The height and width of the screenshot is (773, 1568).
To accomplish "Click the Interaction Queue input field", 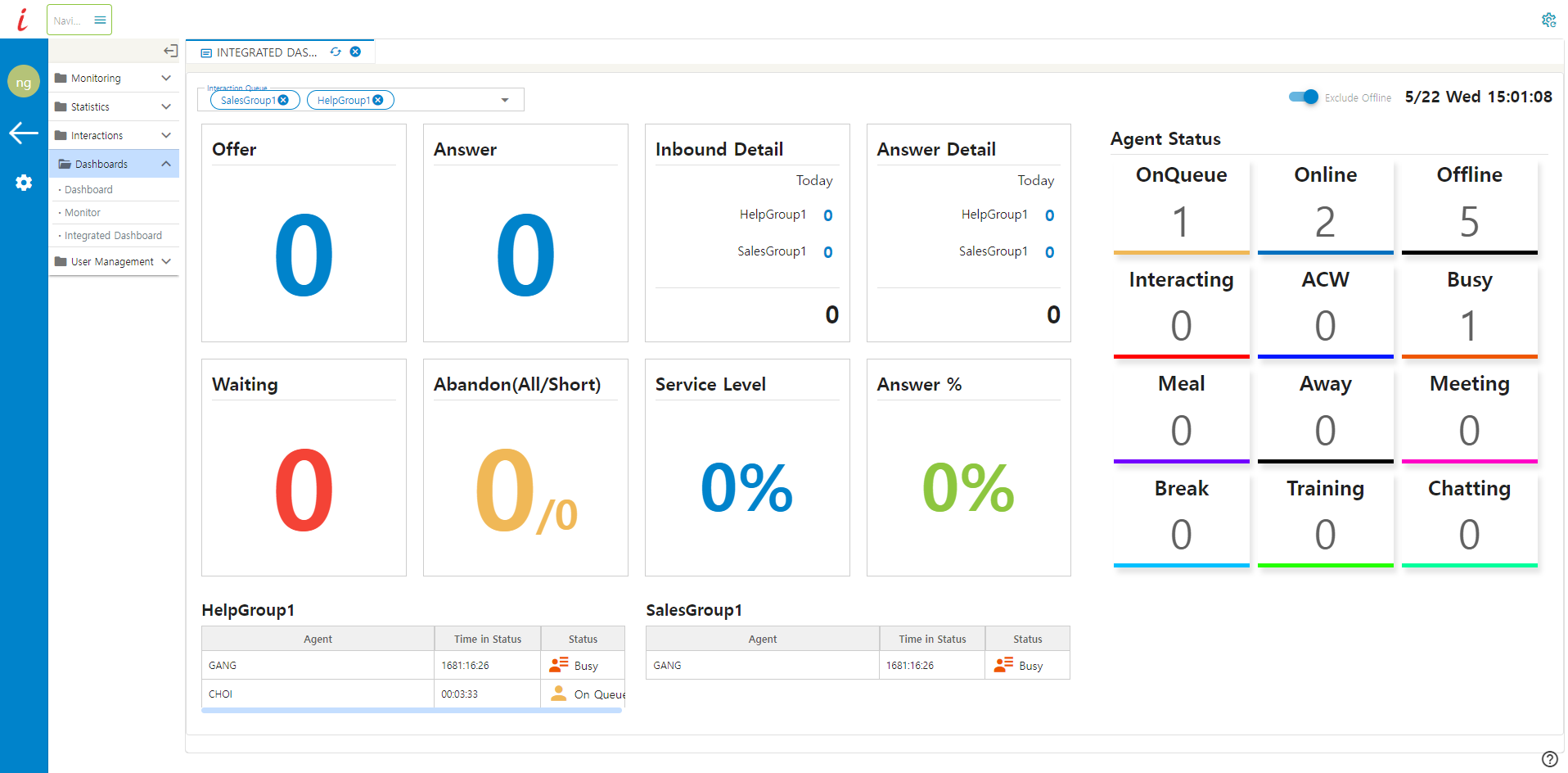I will (361, 100).
